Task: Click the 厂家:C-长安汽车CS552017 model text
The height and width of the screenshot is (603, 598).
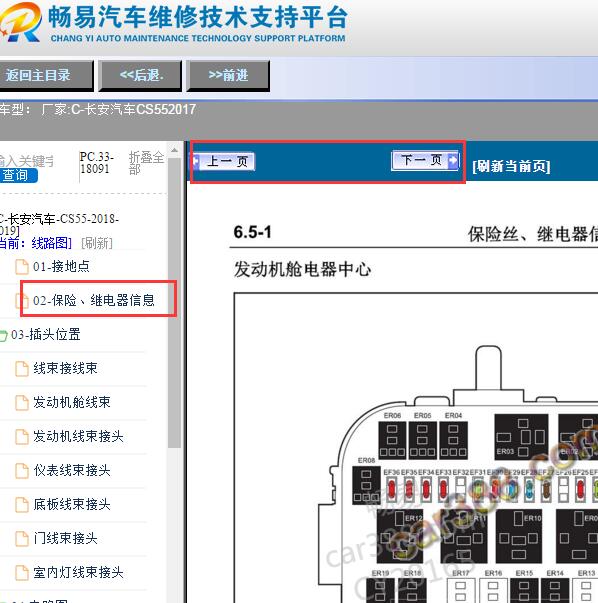Action: [x=118, y=110]
